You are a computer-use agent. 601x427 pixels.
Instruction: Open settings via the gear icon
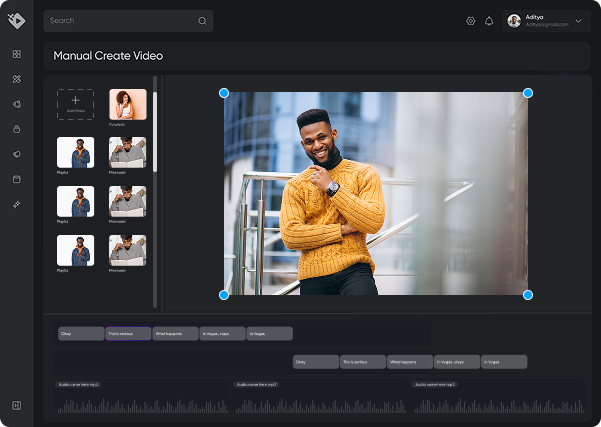click(x=471, y=21)
